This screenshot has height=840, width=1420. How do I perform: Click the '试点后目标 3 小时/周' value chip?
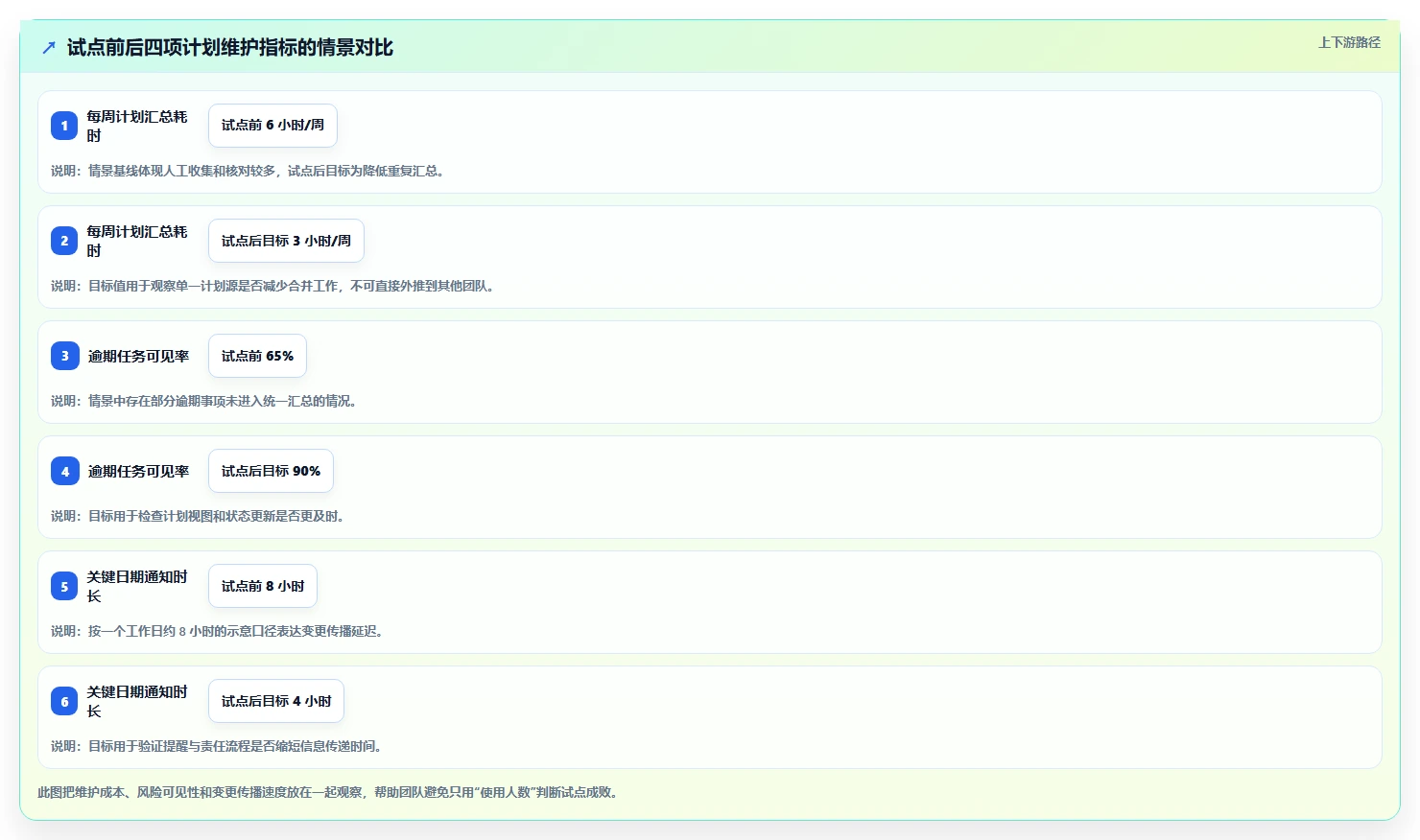286,241
